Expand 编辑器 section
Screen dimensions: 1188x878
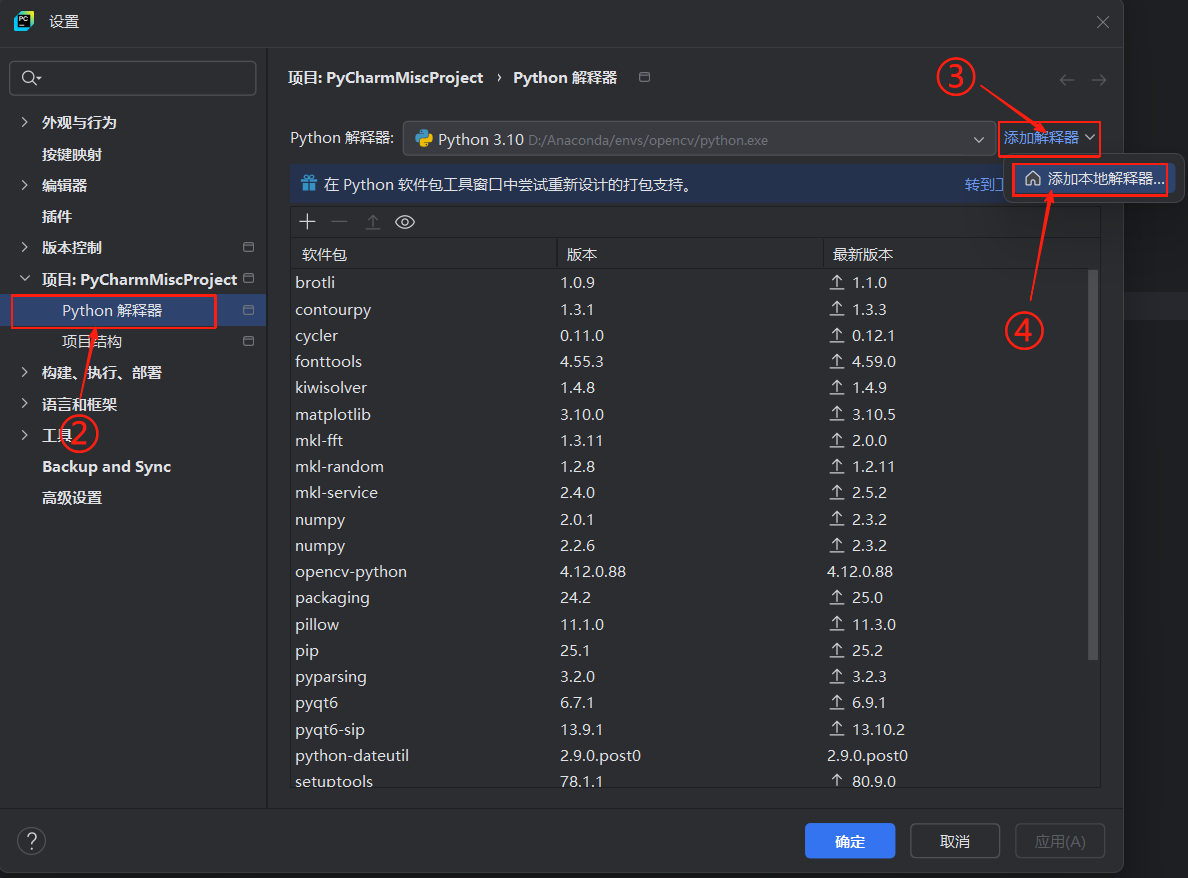(x=24, y=185)
